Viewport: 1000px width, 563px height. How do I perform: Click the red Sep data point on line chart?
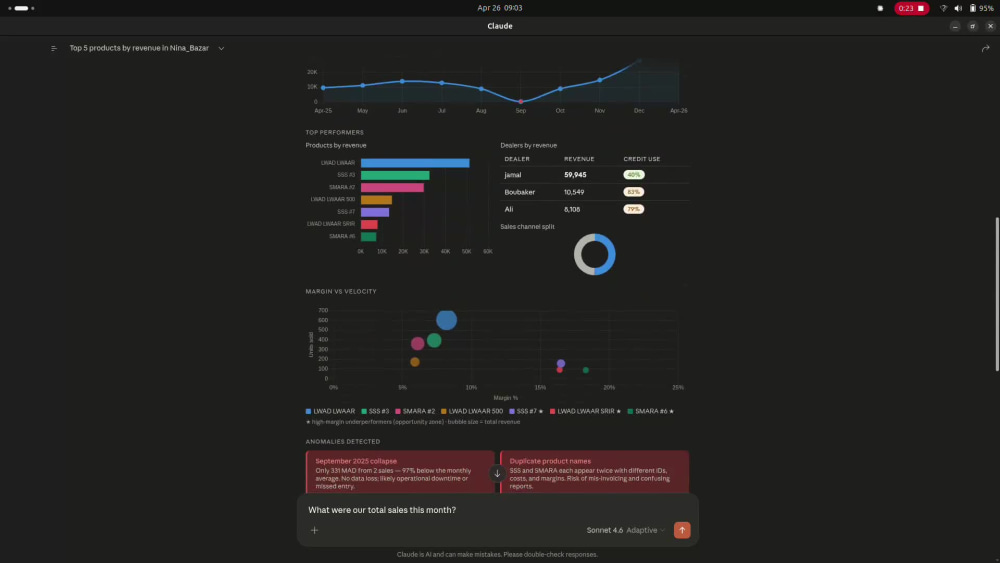point(521,101)
